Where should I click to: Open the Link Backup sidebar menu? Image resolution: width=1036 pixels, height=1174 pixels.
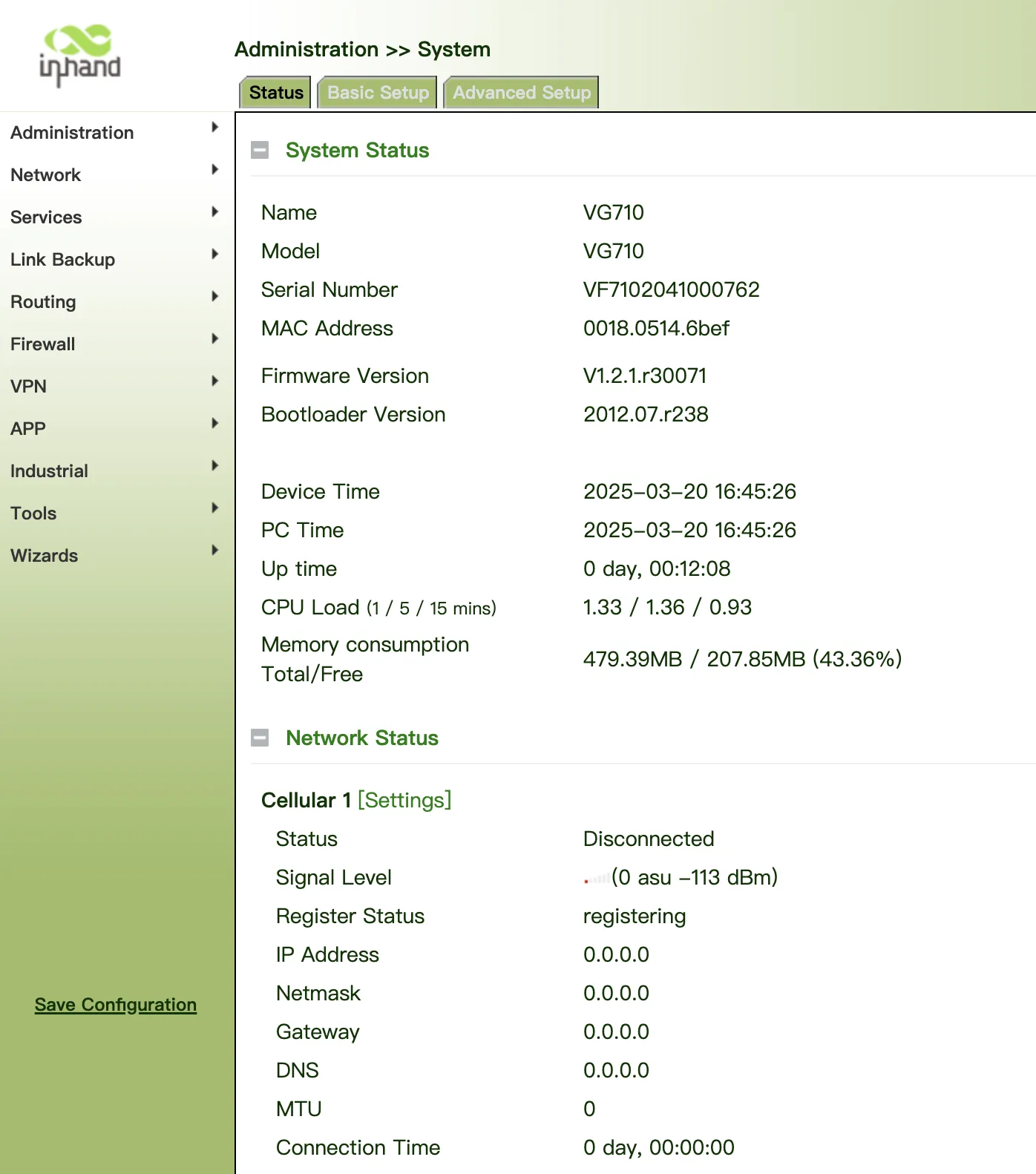(62, 260)
